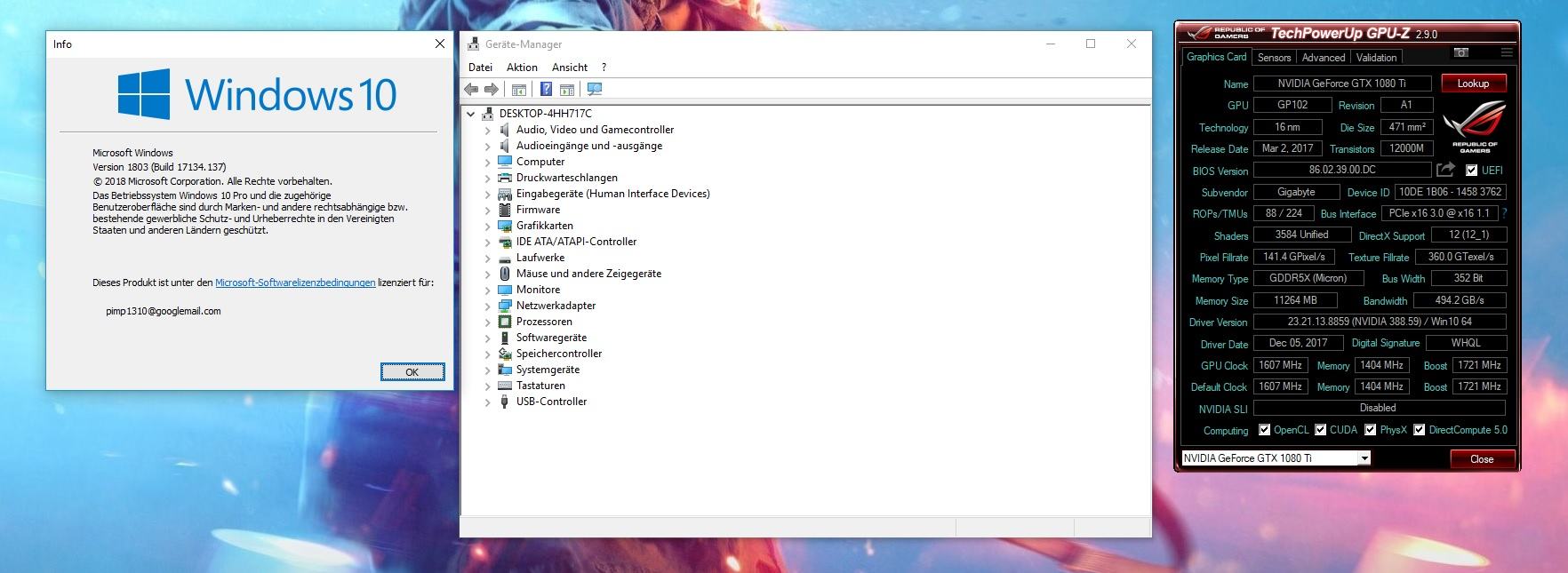Toggle the DirectCompute 5.0 checkbox
Image resolution: width=1568 pixels, height=573 pixels.
pyautogui.click(x=1420, y=430)
